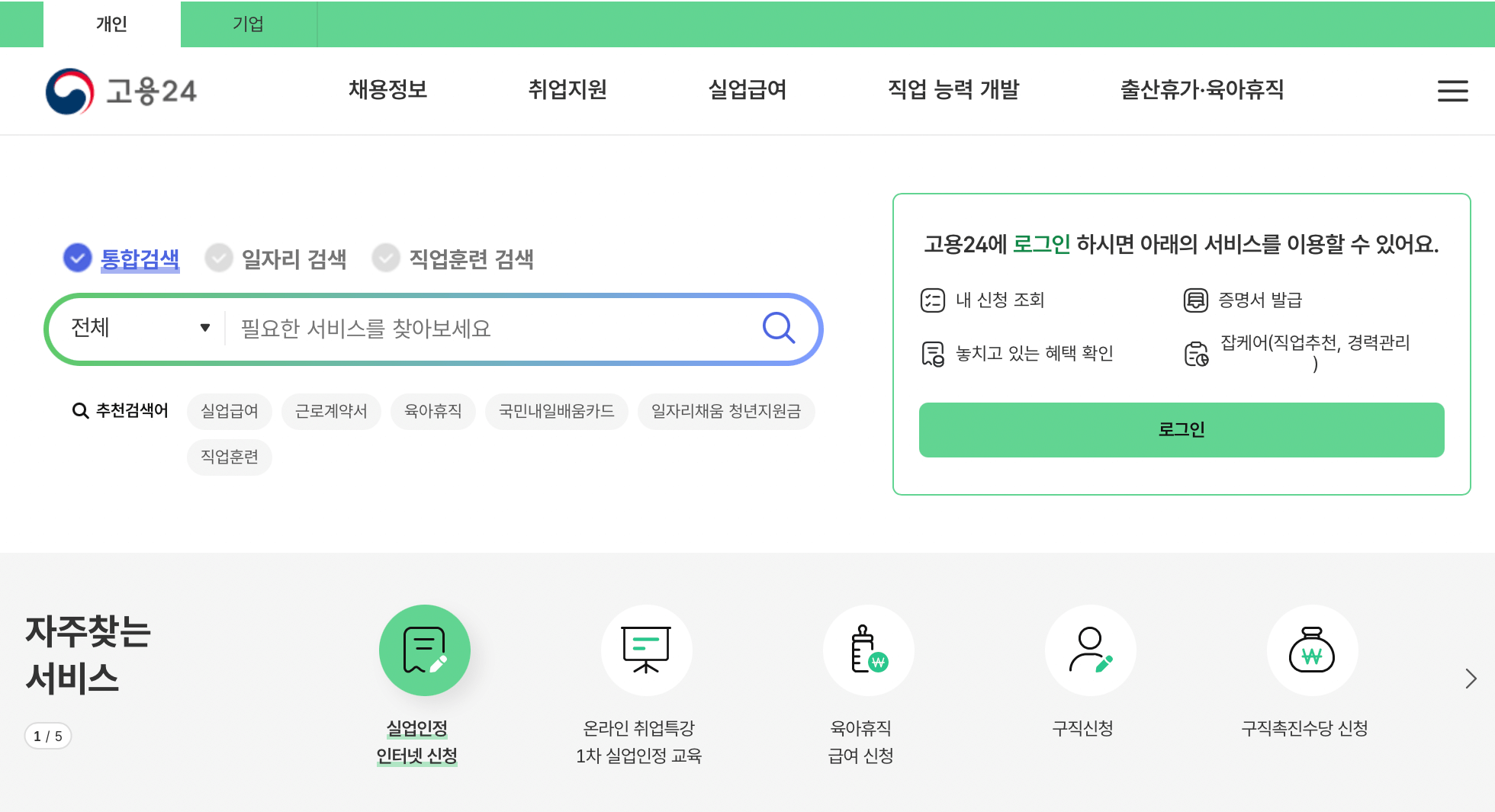The width and height of the screenshot is (1495, 812).
Task: Open 구직촉진수당 신청 via the money bag icon
Action: click(x=1311, y=650)
